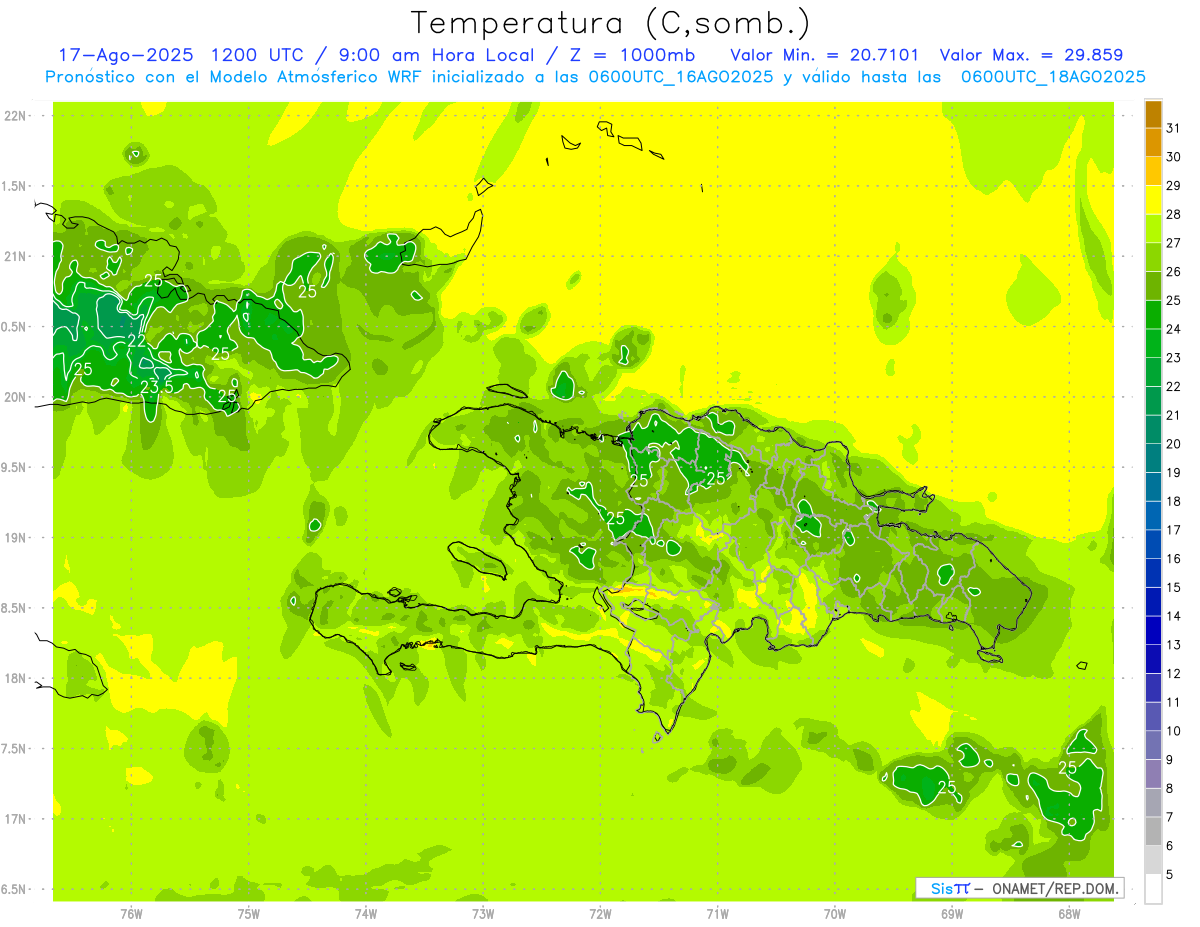Click the '9.5N' latitude axis label

(15, 468)
